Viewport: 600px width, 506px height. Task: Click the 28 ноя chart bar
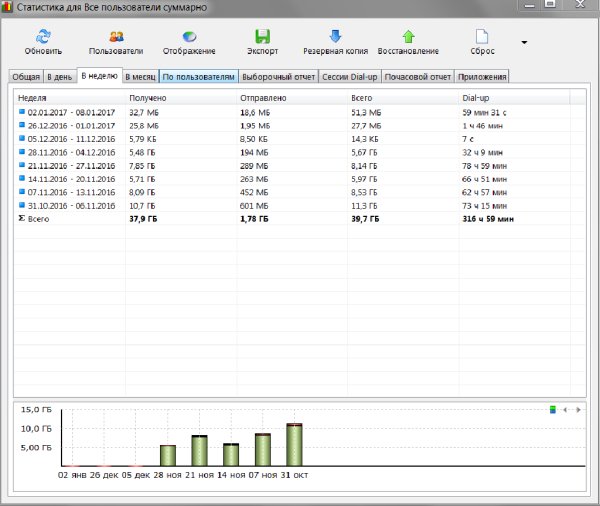click(x=168, y=455)
